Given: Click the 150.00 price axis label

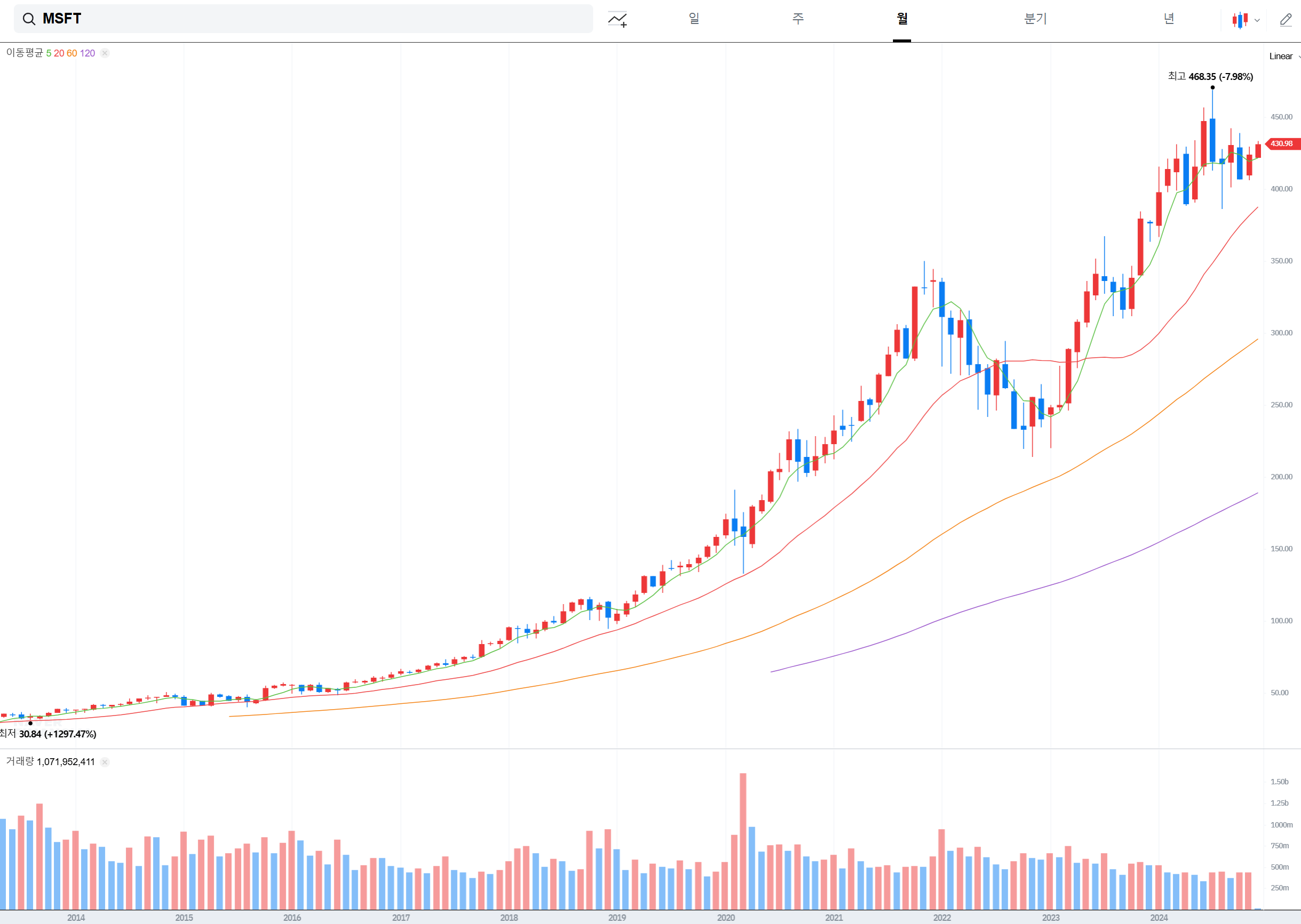Looking at the screenshot, I should point(1282,549).
